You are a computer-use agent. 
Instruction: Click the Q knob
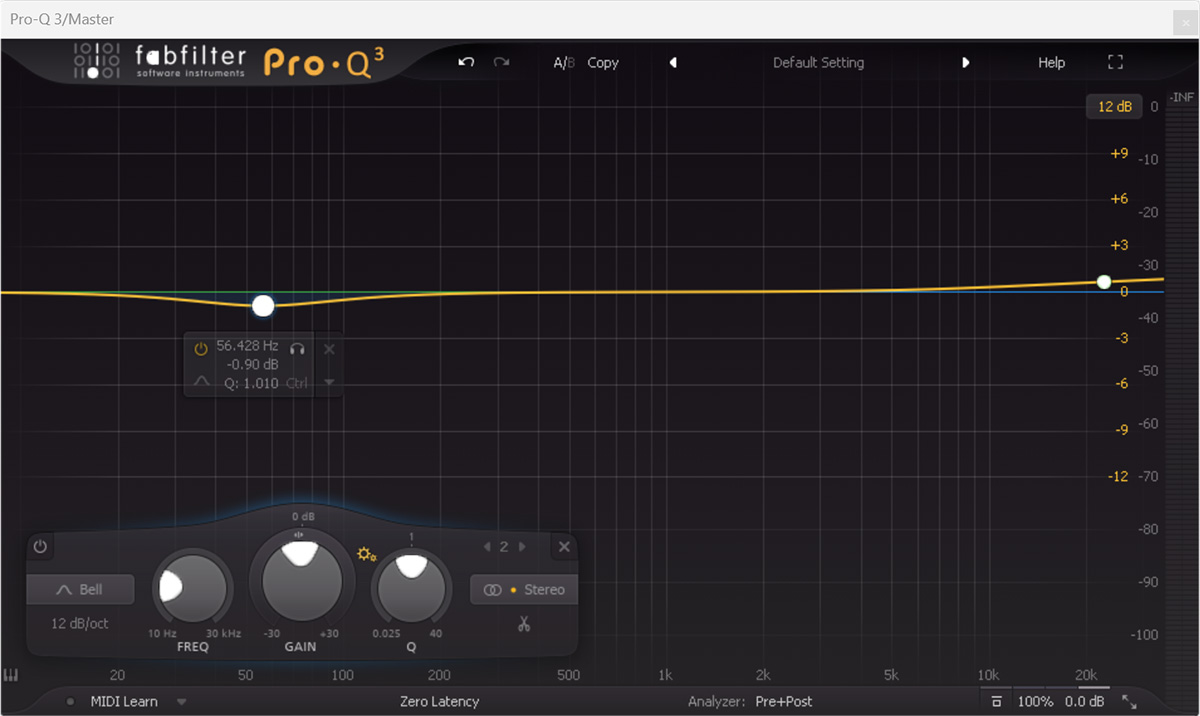410,590
